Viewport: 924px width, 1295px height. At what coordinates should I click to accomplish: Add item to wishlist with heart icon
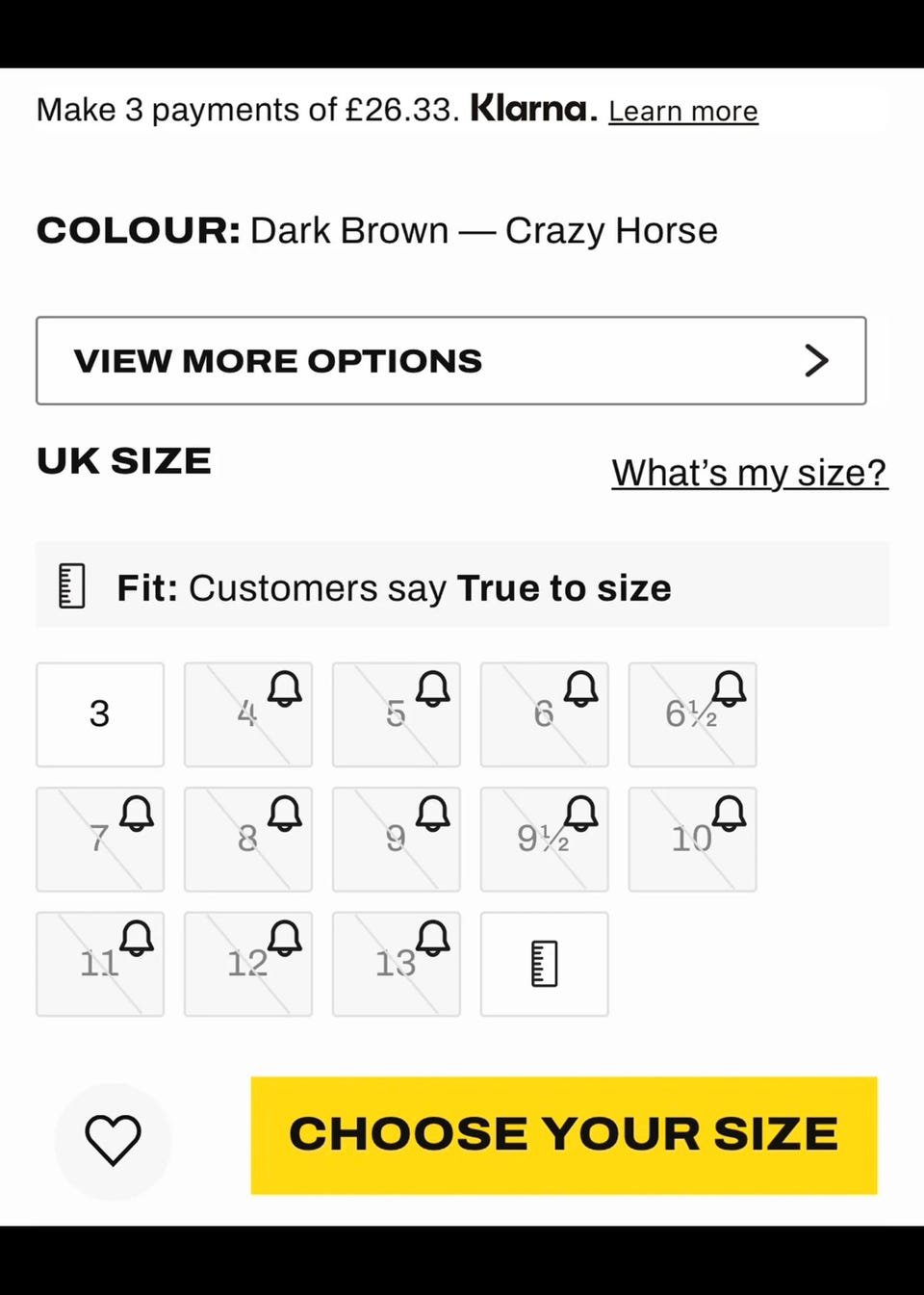(x=114, y=1140)
